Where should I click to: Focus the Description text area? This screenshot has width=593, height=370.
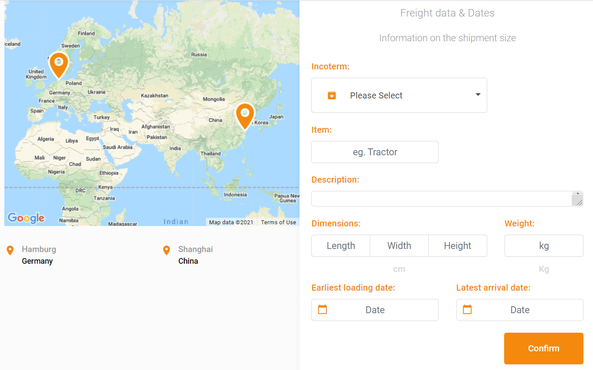[447, 199]
